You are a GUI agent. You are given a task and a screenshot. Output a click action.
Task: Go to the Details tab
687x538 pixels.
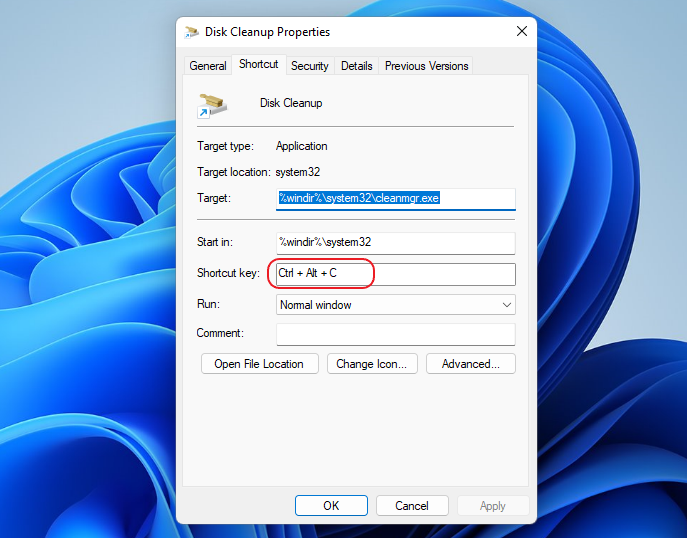[357, 66]
